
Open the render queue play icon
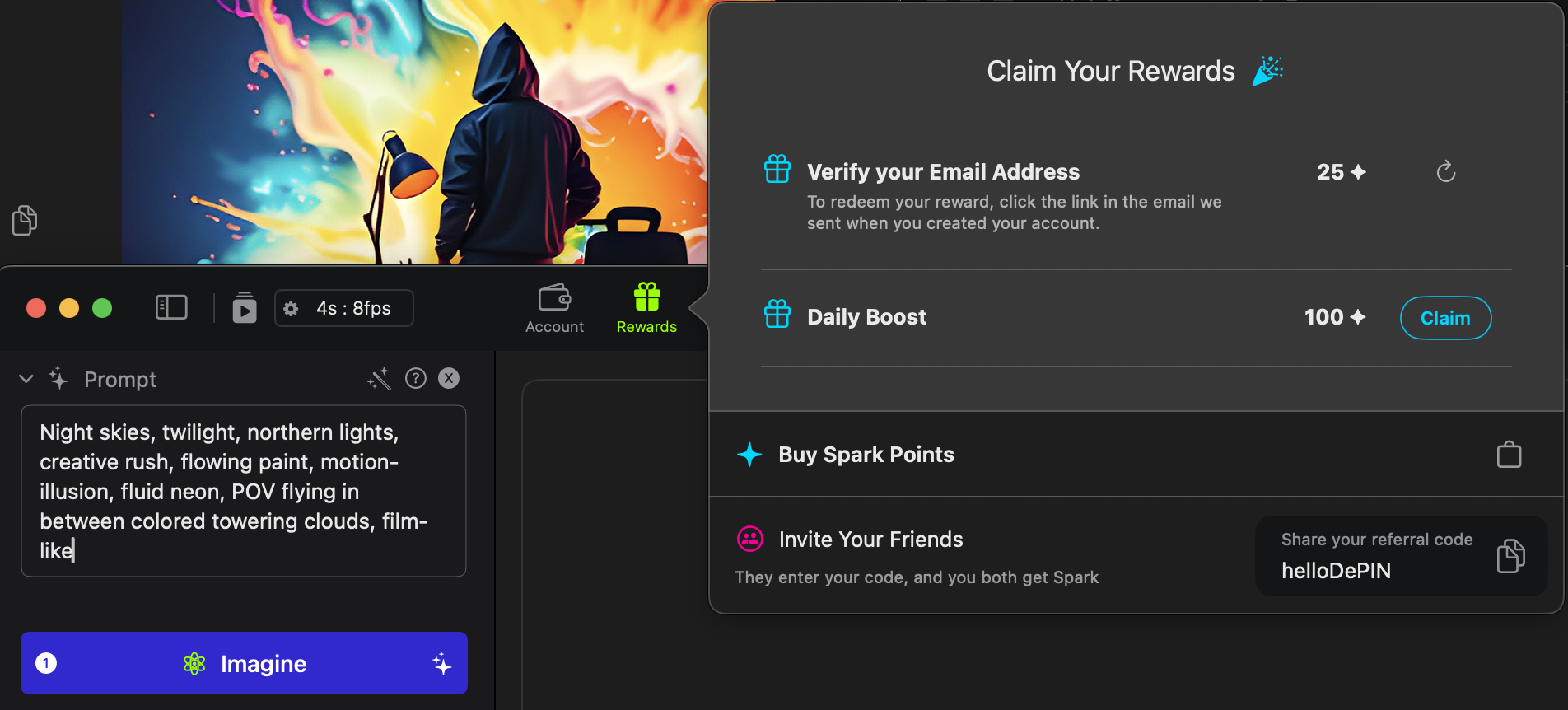(x=244, y=308)
